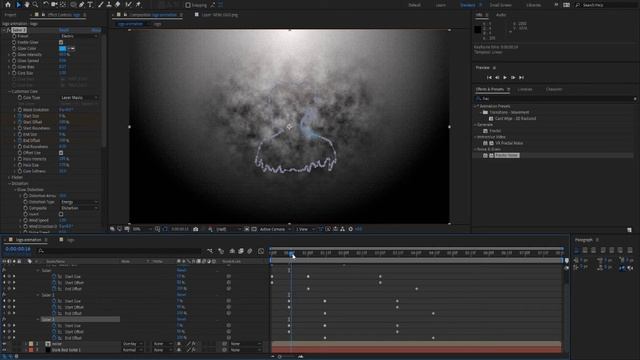The width and height of the screenshot is (640, 360).
Task: Open the Distortion Type dropdown showing Energy
Action: point(79,202)
